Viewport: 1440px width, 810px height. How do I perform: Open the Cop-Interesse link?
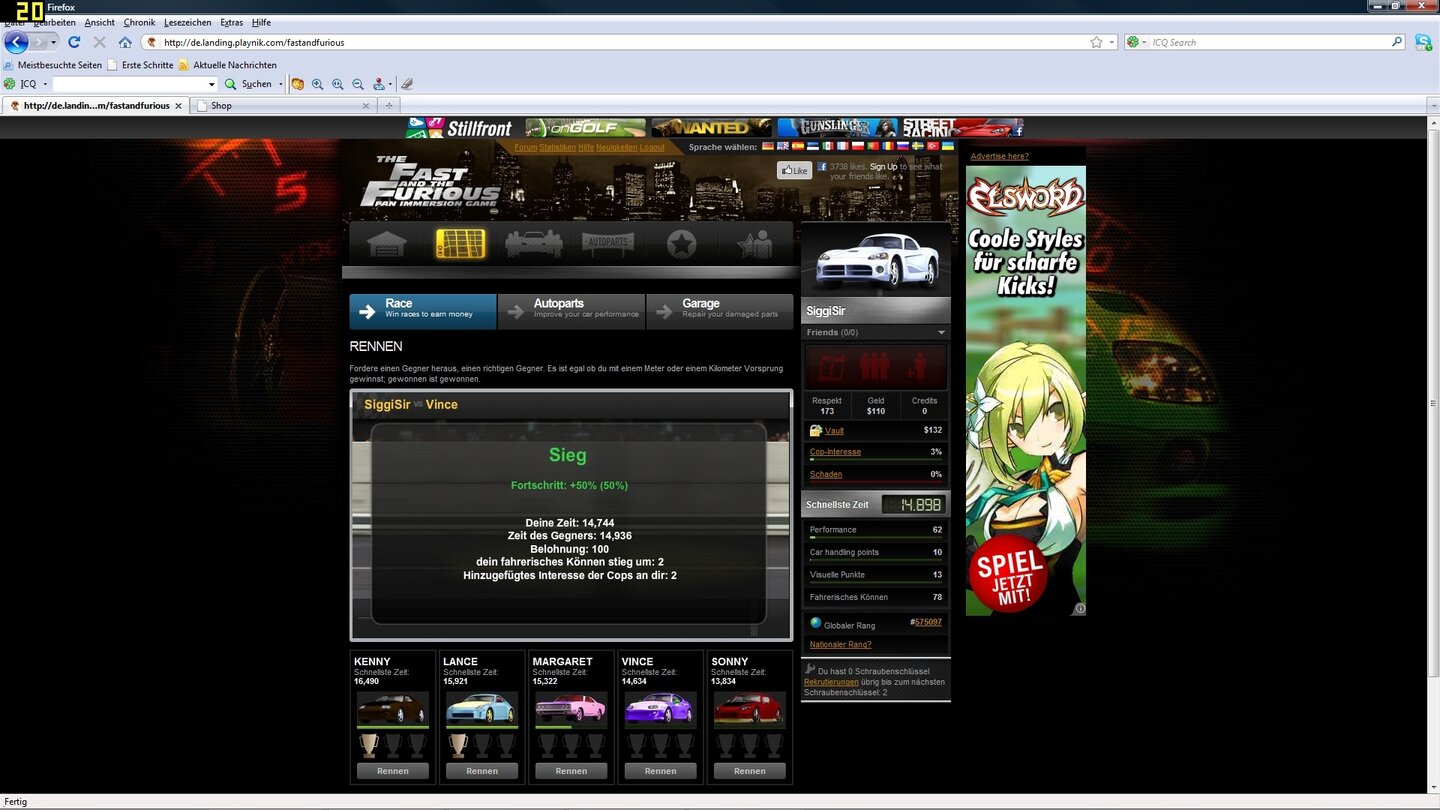click(x=835, y=452)
